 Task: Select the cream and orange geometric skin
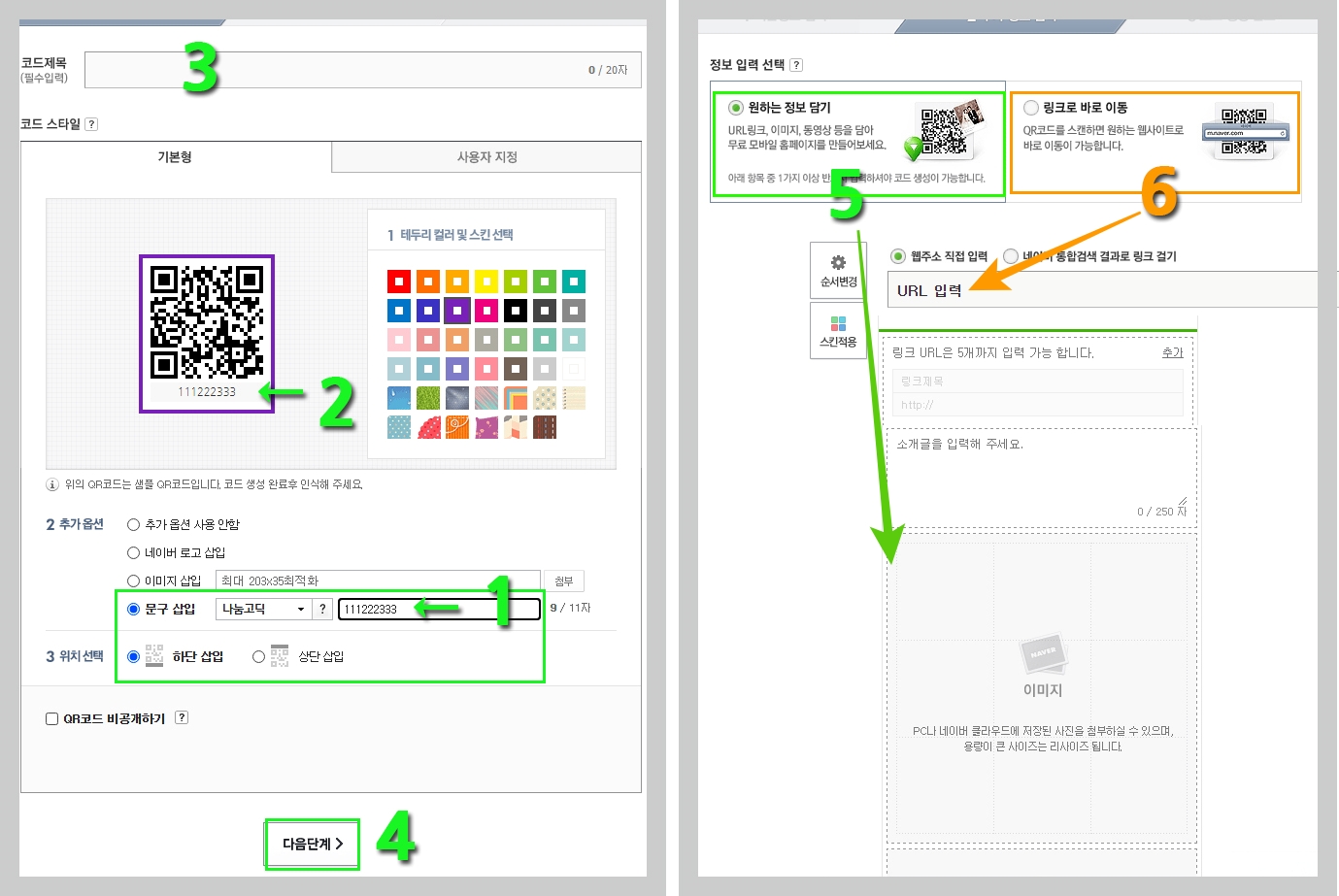tap(516, 427)
